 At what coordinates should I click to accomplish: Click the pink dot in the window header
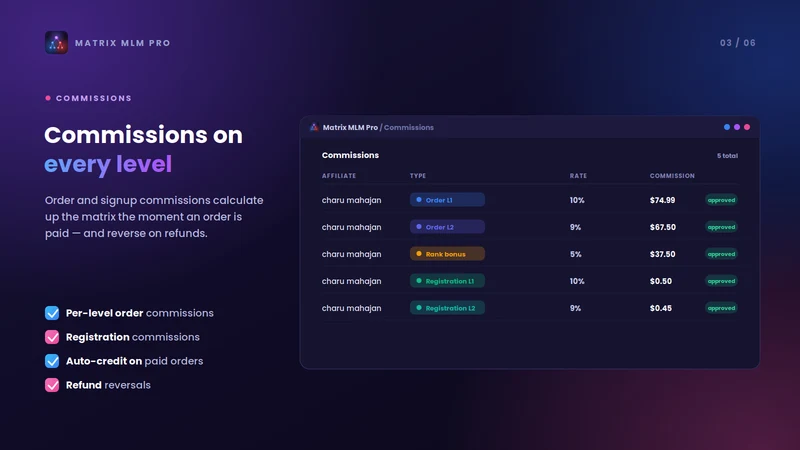coord(747,127)
